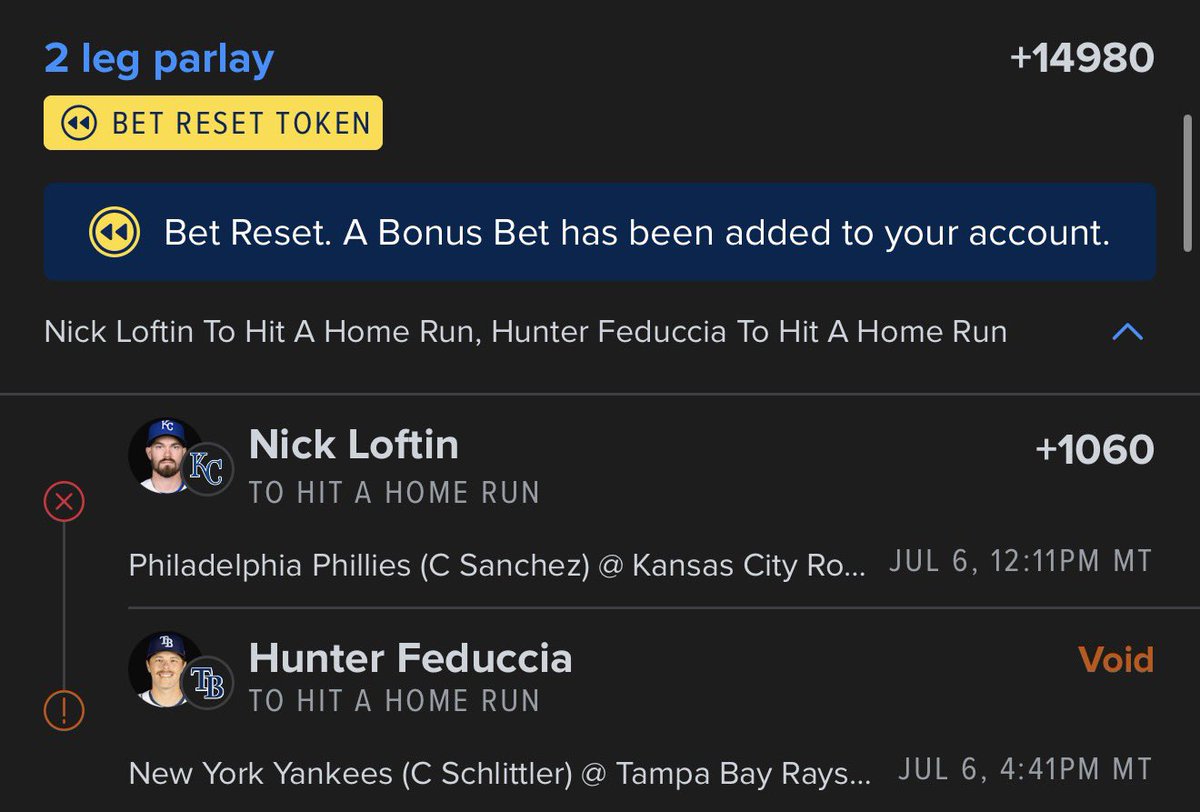This screenshot has height=812, width=1200.
Task: Tap the red X lost-leg status icon
Action: point(64,502)
